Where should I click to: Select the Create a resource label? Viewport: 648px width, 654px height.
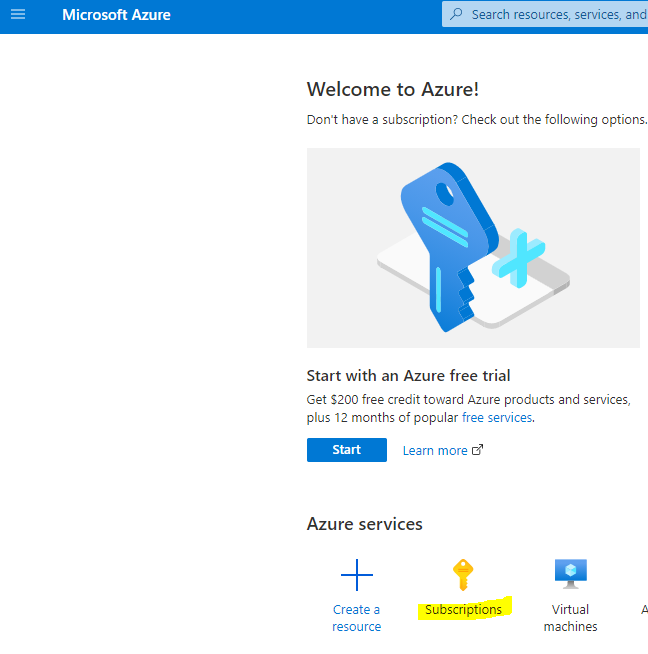click(357, 618)
